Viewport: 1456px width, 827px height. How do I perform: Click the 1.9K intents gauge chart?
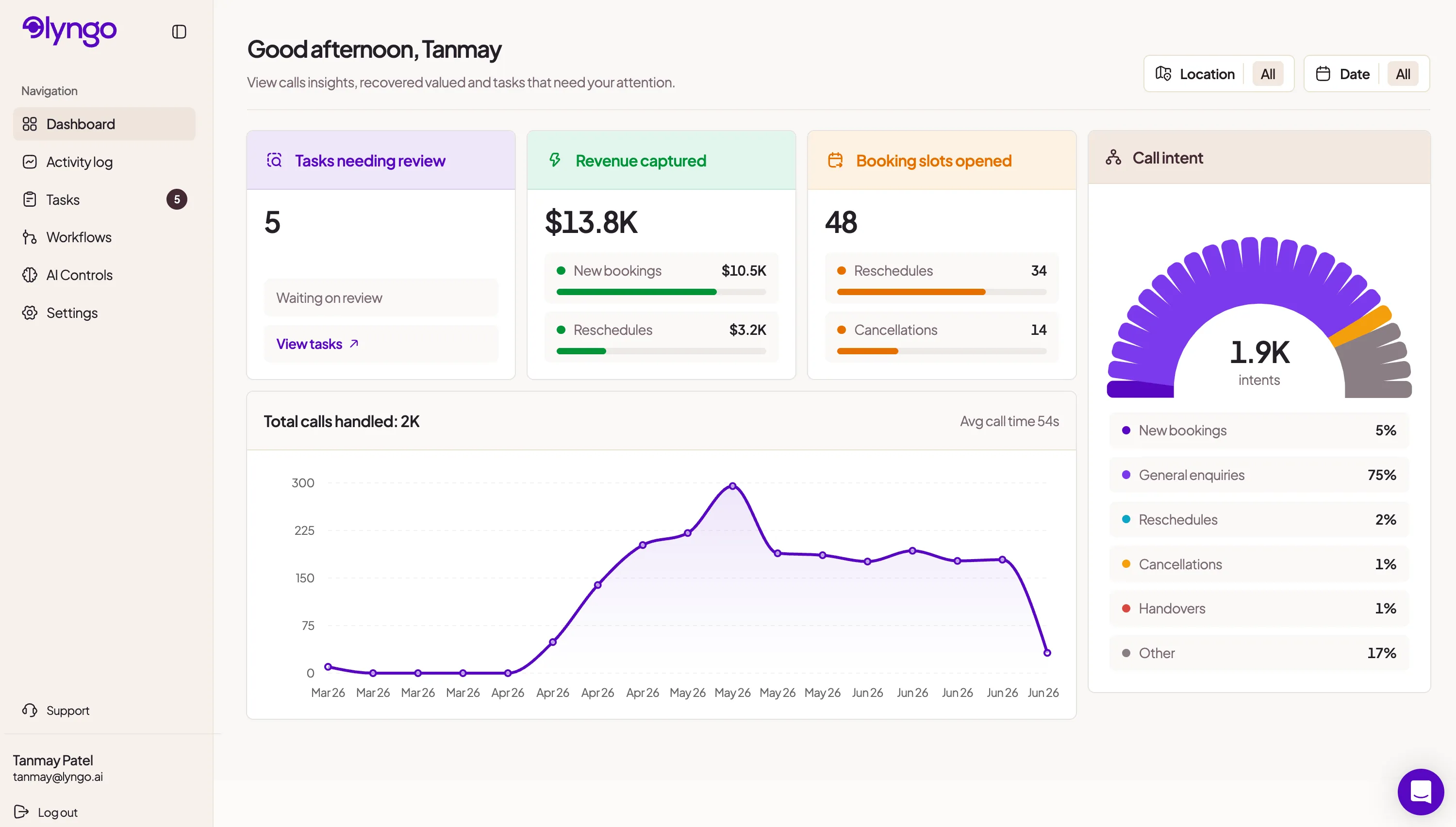pos(1259,317)
